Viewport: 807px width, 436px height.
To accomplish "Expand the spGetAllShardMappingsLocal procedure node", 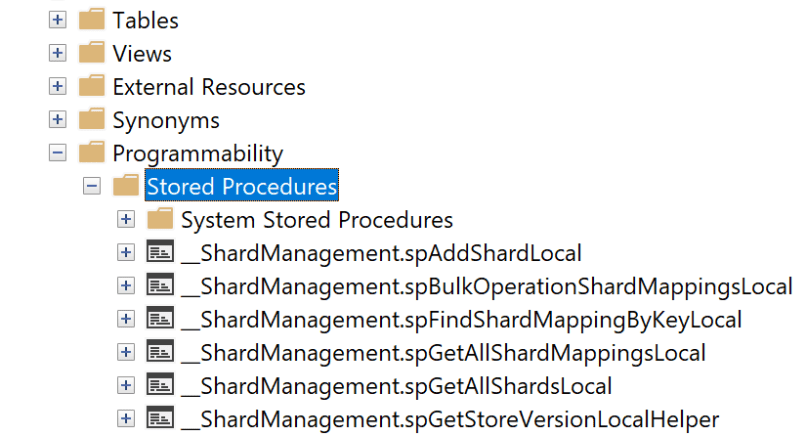I will 126,352.
